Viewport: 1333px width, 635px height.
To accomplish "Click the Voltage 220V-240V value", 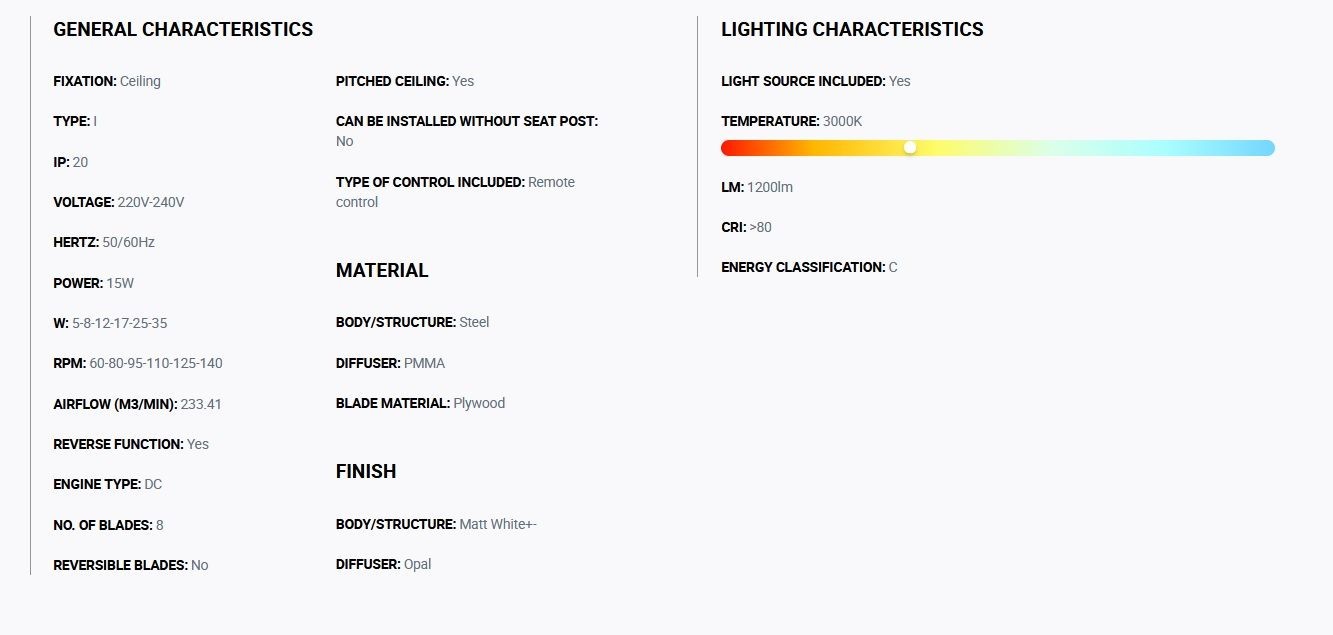I will [x=151, y=202].
